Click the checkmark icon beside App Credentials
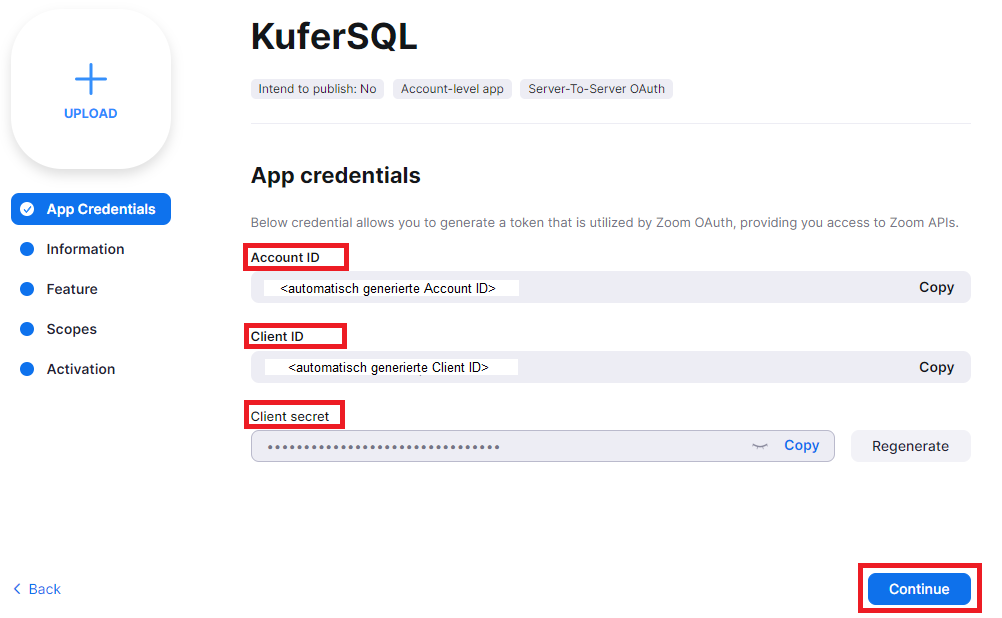 (27, 209)
